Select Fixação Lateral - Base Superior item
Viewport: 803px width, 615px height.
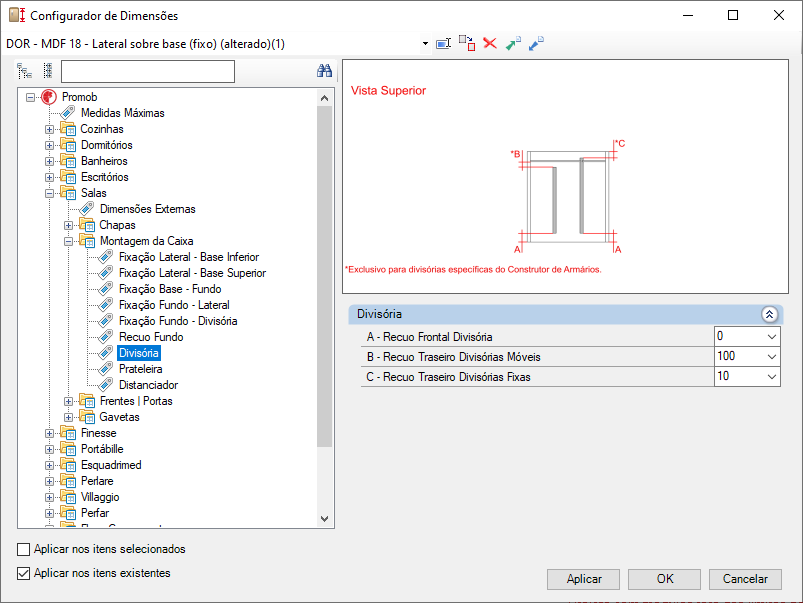pyautogui.click(x=193, y=273)
